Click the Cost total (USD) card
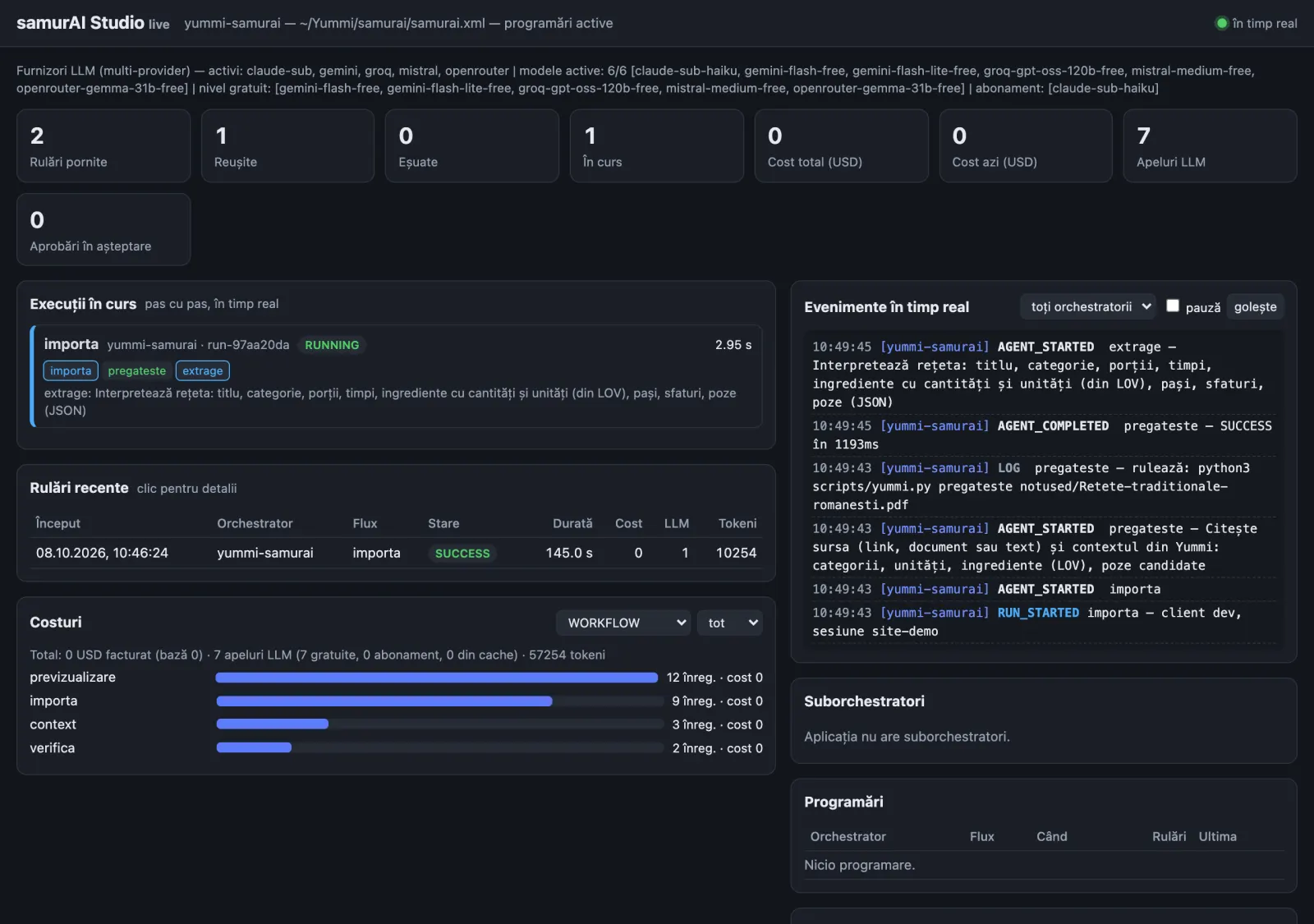1314x924 pixels. tap(841, 145)
